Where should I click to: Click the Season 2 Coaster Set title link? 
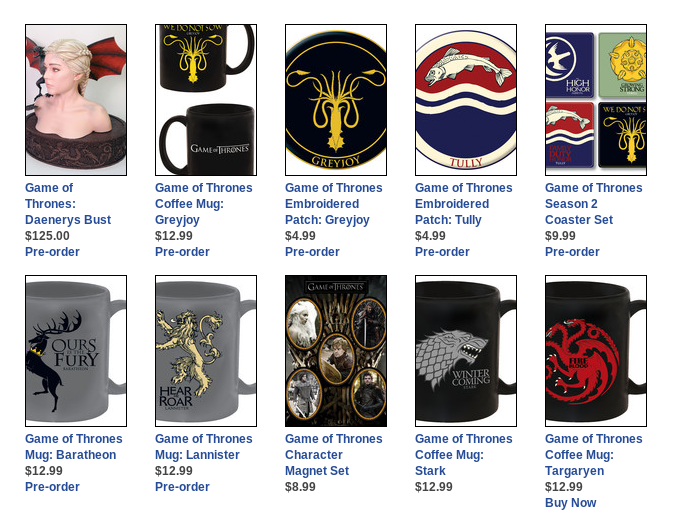pos(594,204)
